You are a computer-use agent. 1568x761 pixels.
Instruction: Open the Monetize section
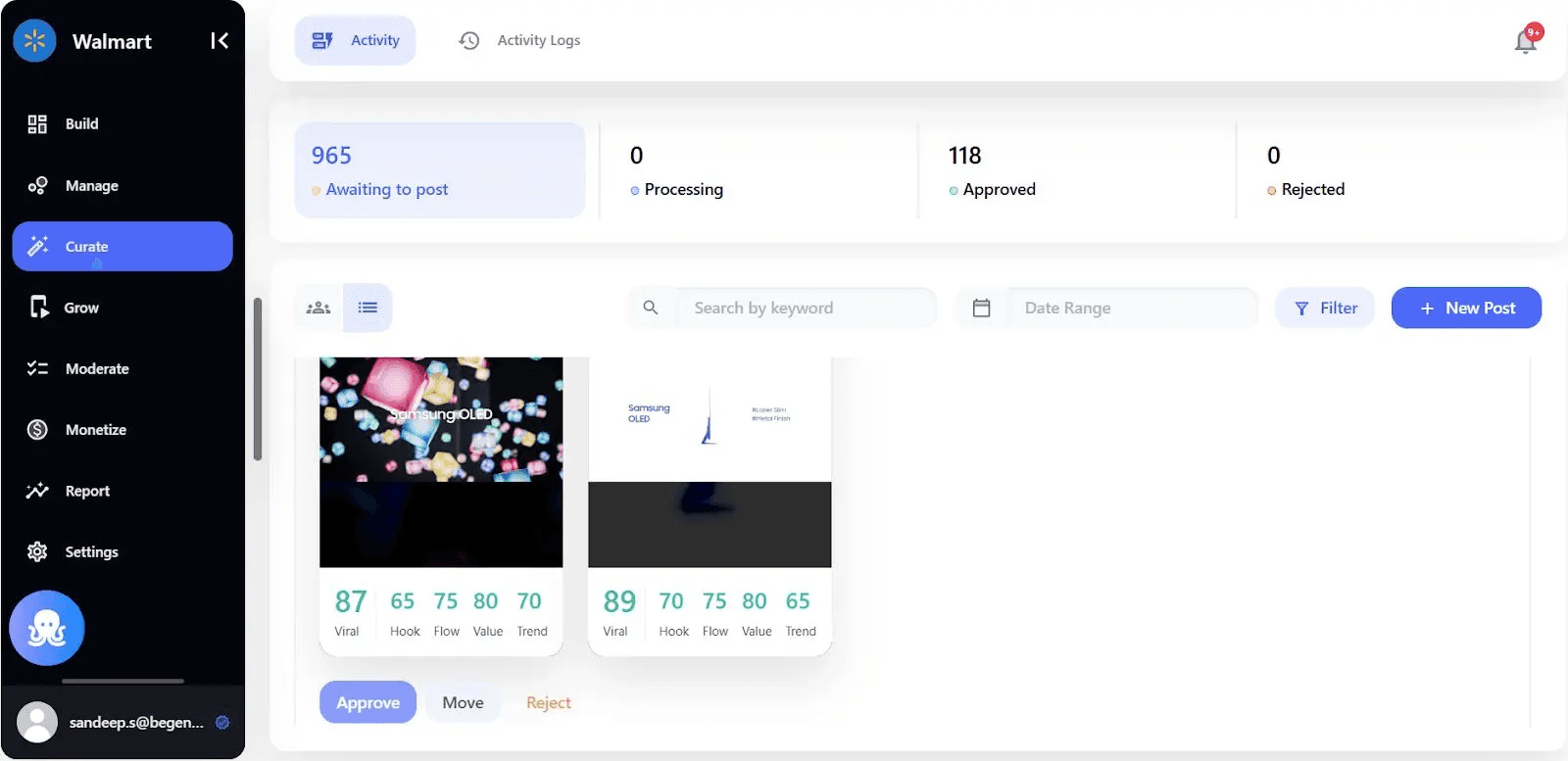pyautogui.click(x=122, y=430)
